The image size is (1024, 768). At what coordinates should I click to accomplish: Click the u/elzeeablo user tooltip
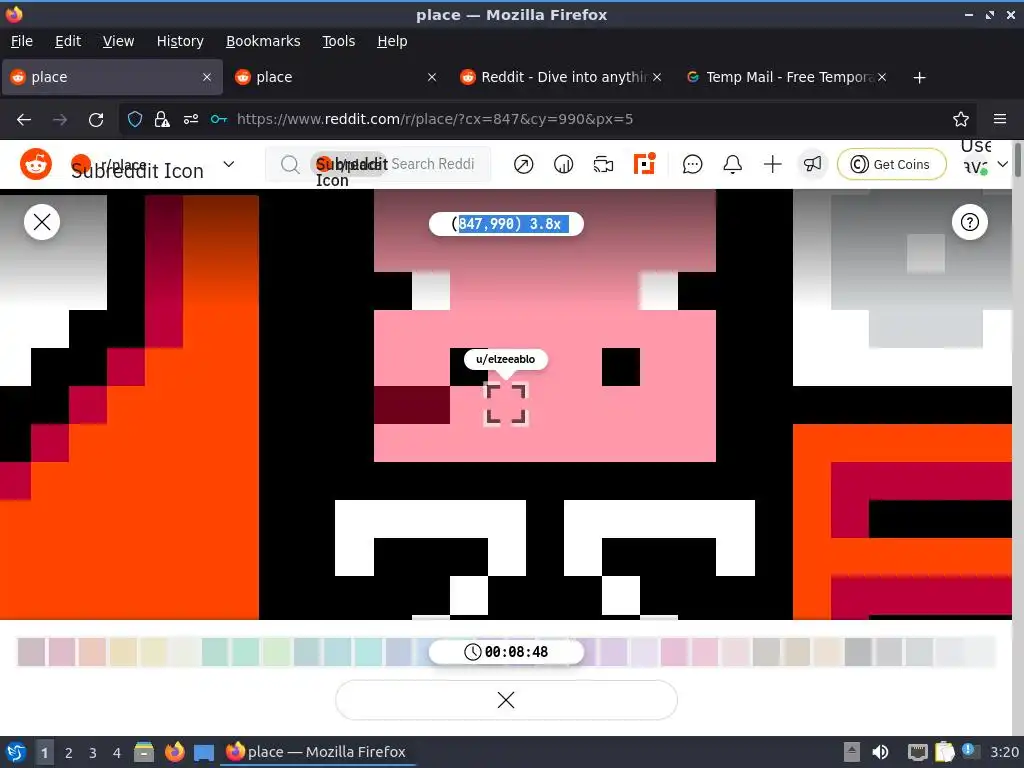point(505,359)
